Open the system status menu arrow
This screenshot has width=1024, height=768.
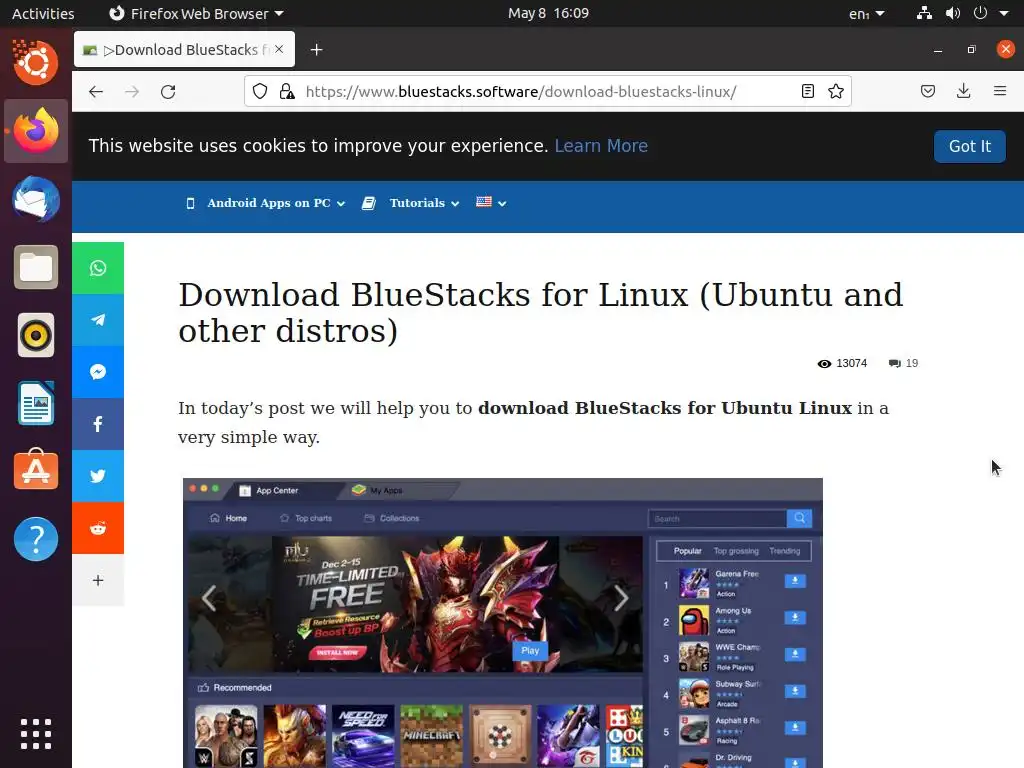pyautogui.click(x=1004, y=13)
